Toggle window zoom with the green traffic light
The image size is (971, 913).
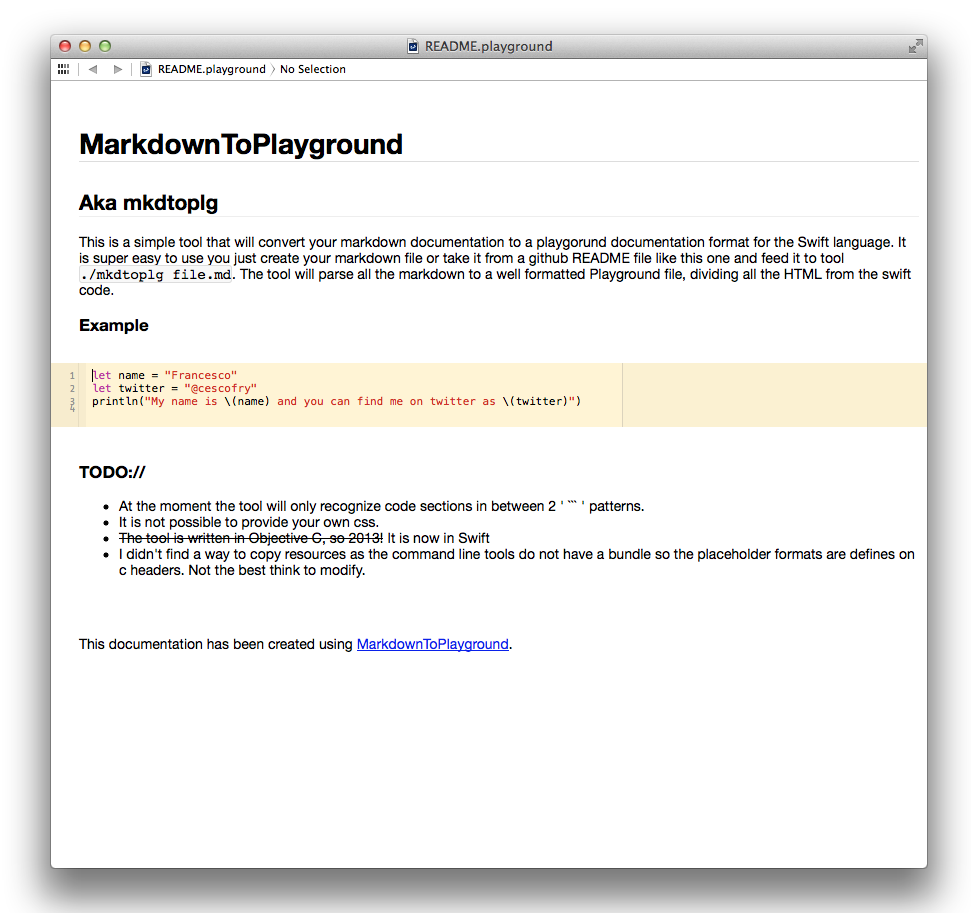point(103,45)
